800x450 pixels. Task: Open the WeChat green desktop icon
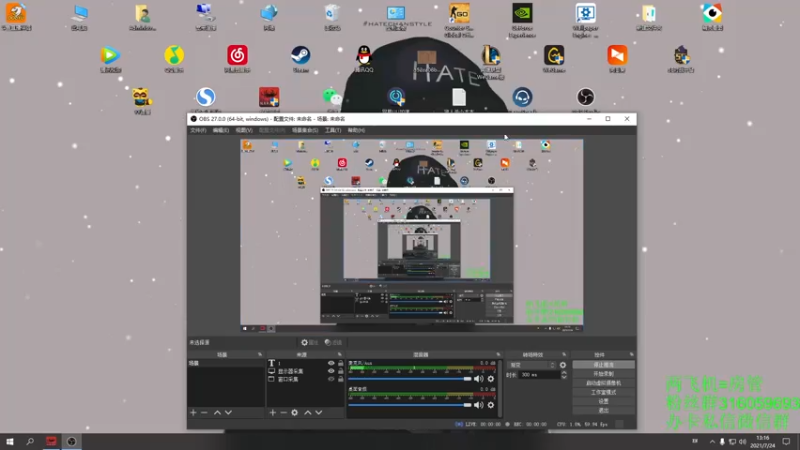332,99
